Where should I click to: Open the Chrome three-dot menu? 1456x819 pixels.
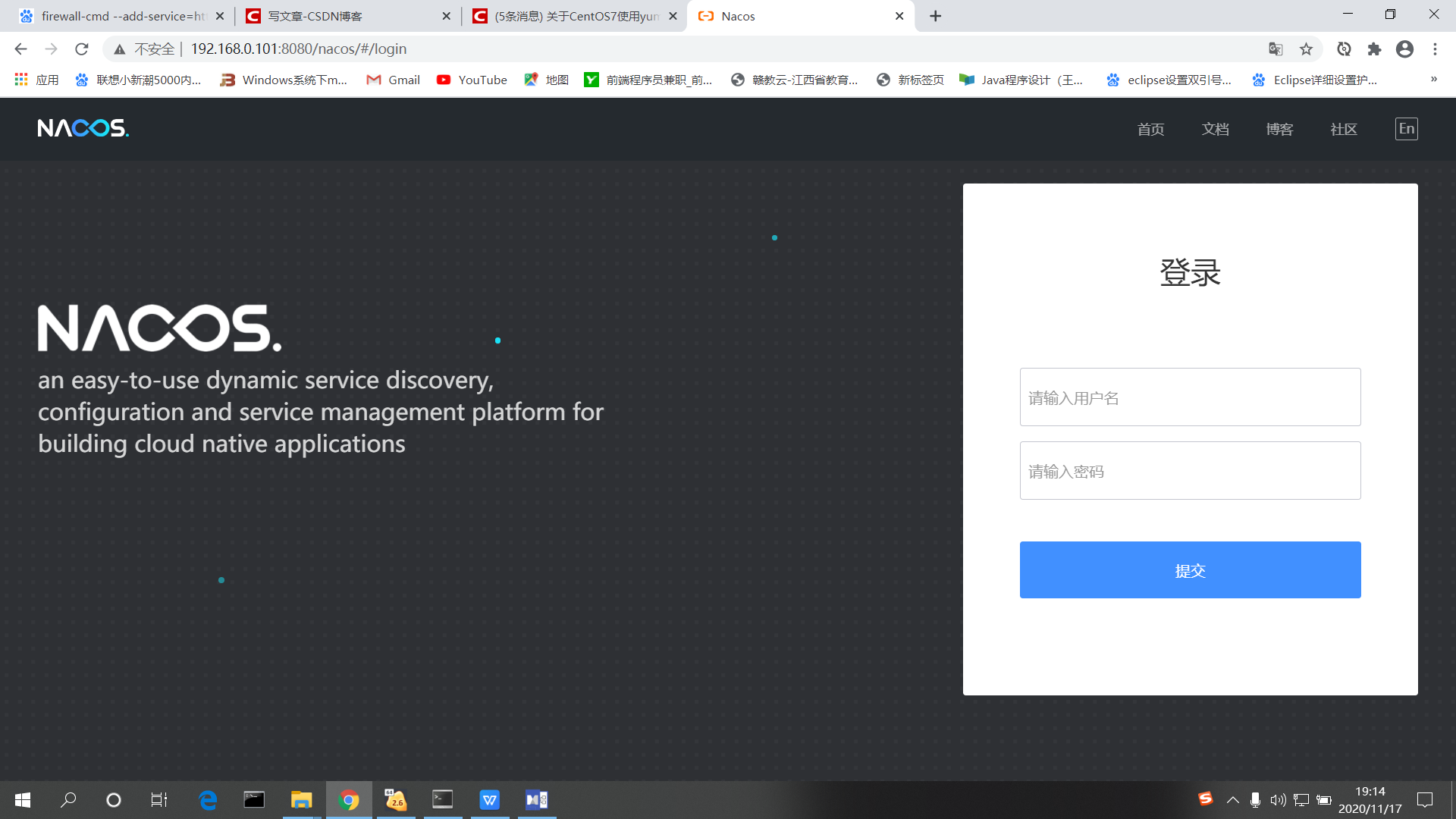point(1435,49)
